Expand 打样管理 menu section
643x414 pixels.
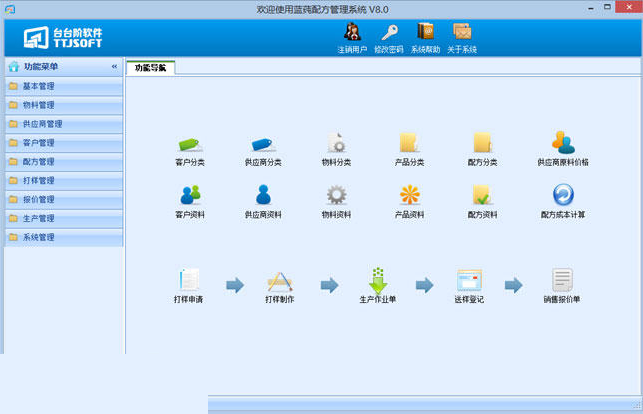coord(64,180)
